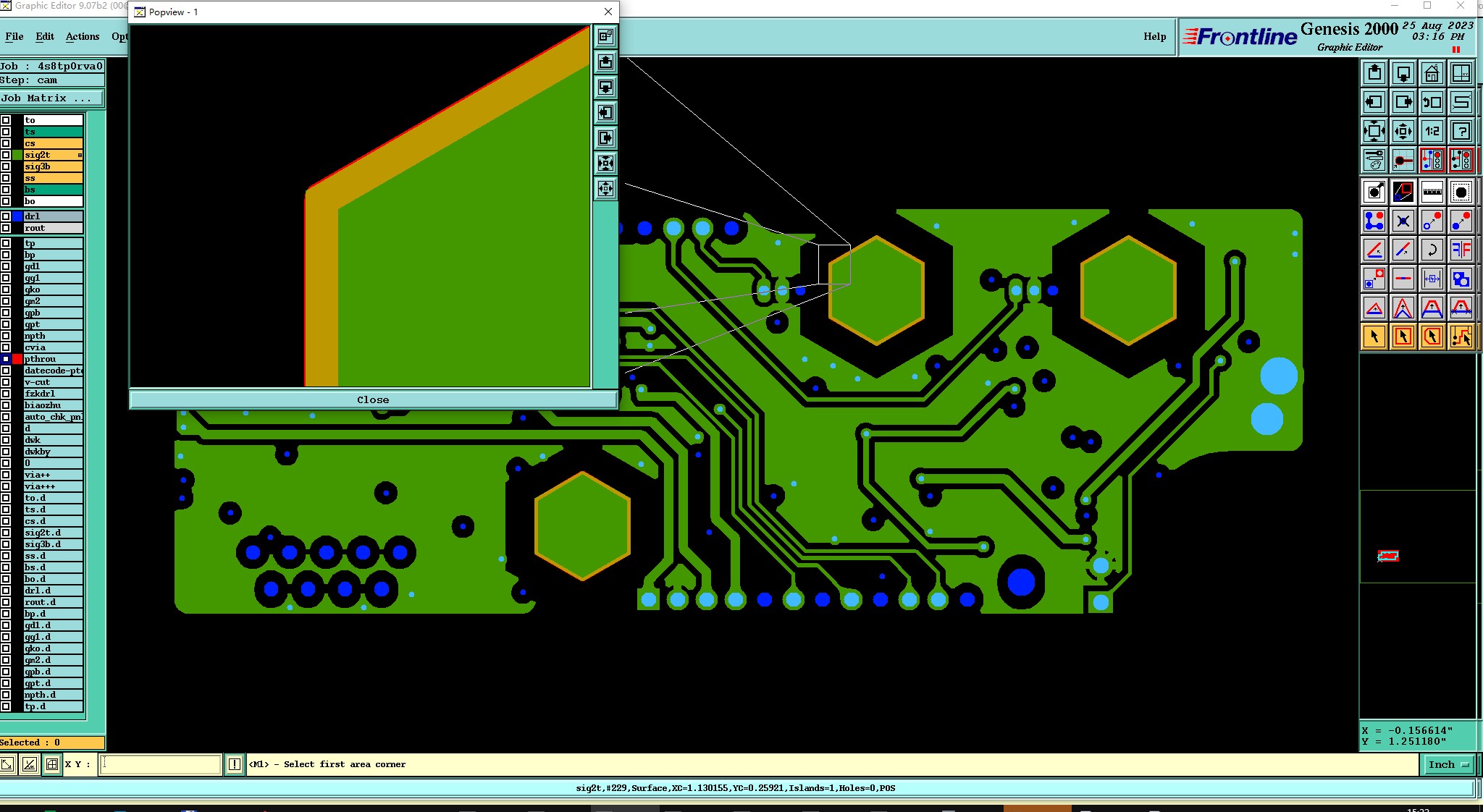Toggle checkbox for pthrou layer
The width and height of the screenshot is (1483, 812).
6,359
